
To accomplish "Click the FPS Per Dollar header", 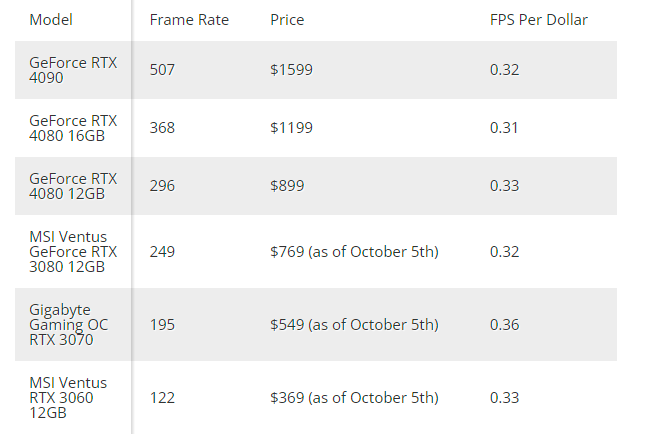I will pyautogui.click(x=538, y=20).
